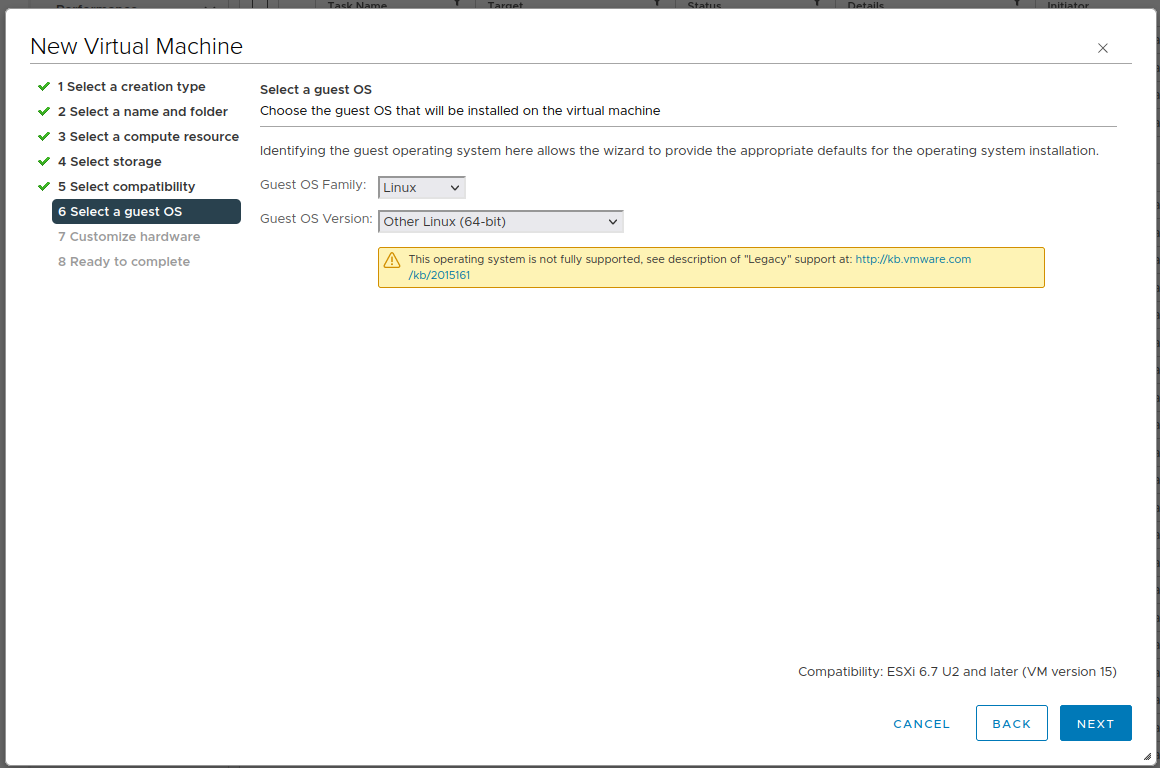Click the green checkmark beside step 1
Viewport: 1160px width, 768px height.
(x=44, y=87)
